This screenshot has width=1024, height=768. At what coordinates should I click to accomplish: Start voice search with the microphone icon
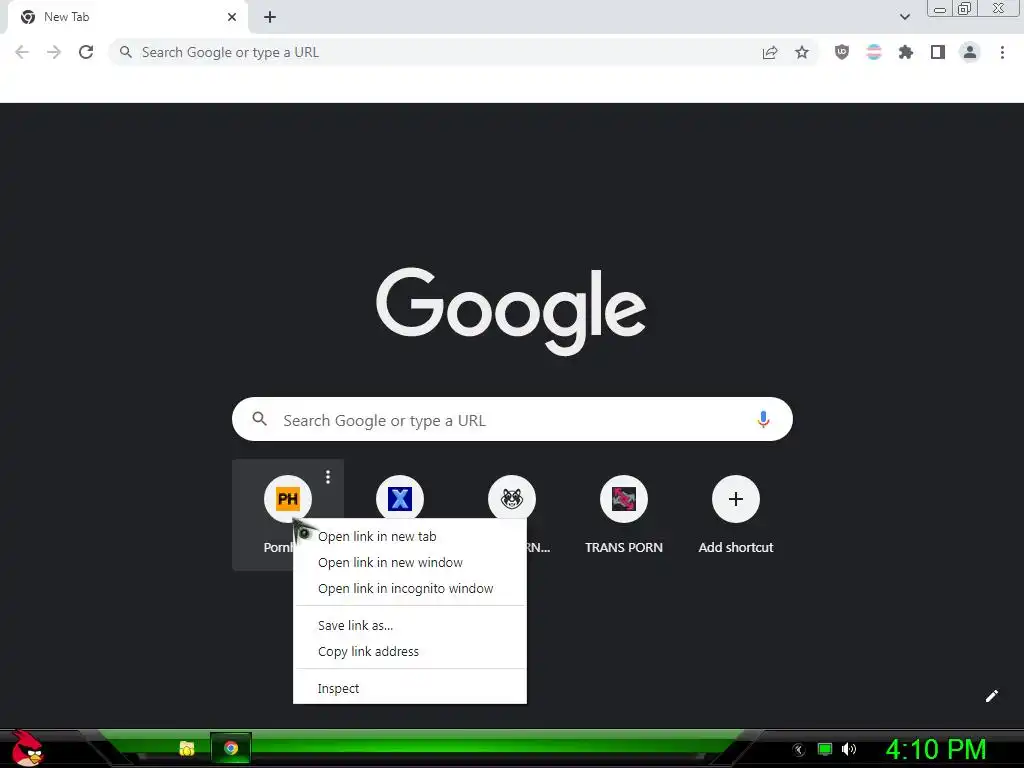(x=763, y=419)
